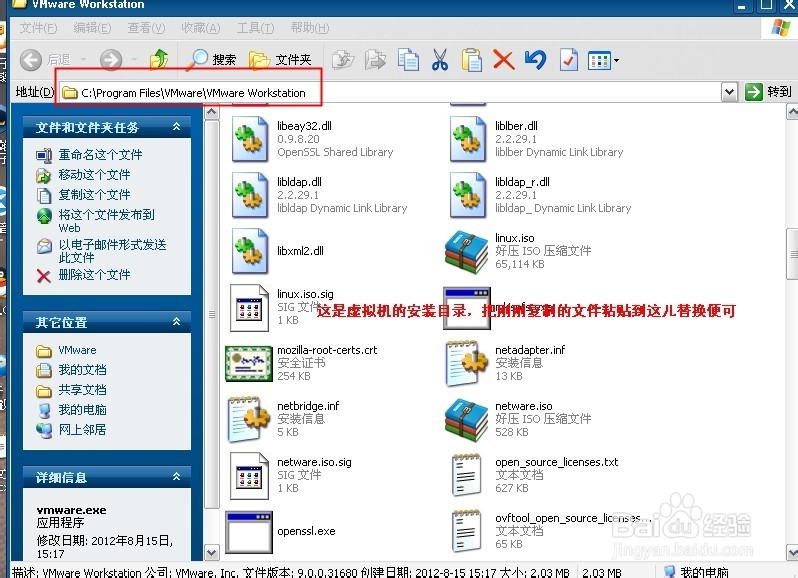Open the 编辑(E) menu
Viewport: 798px width, 578px height.
(92, 28)
